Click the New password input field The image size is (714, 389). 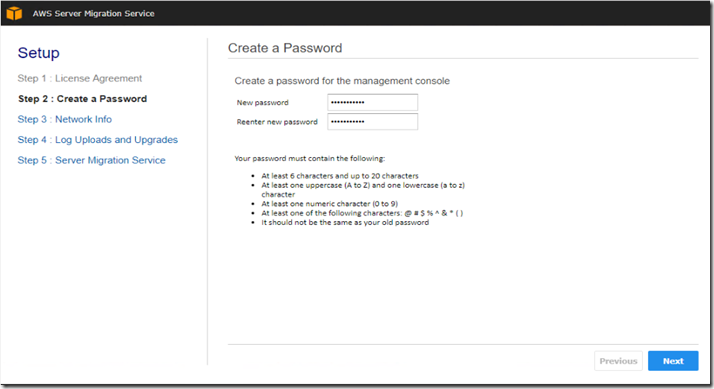click(x=372, y=102)
